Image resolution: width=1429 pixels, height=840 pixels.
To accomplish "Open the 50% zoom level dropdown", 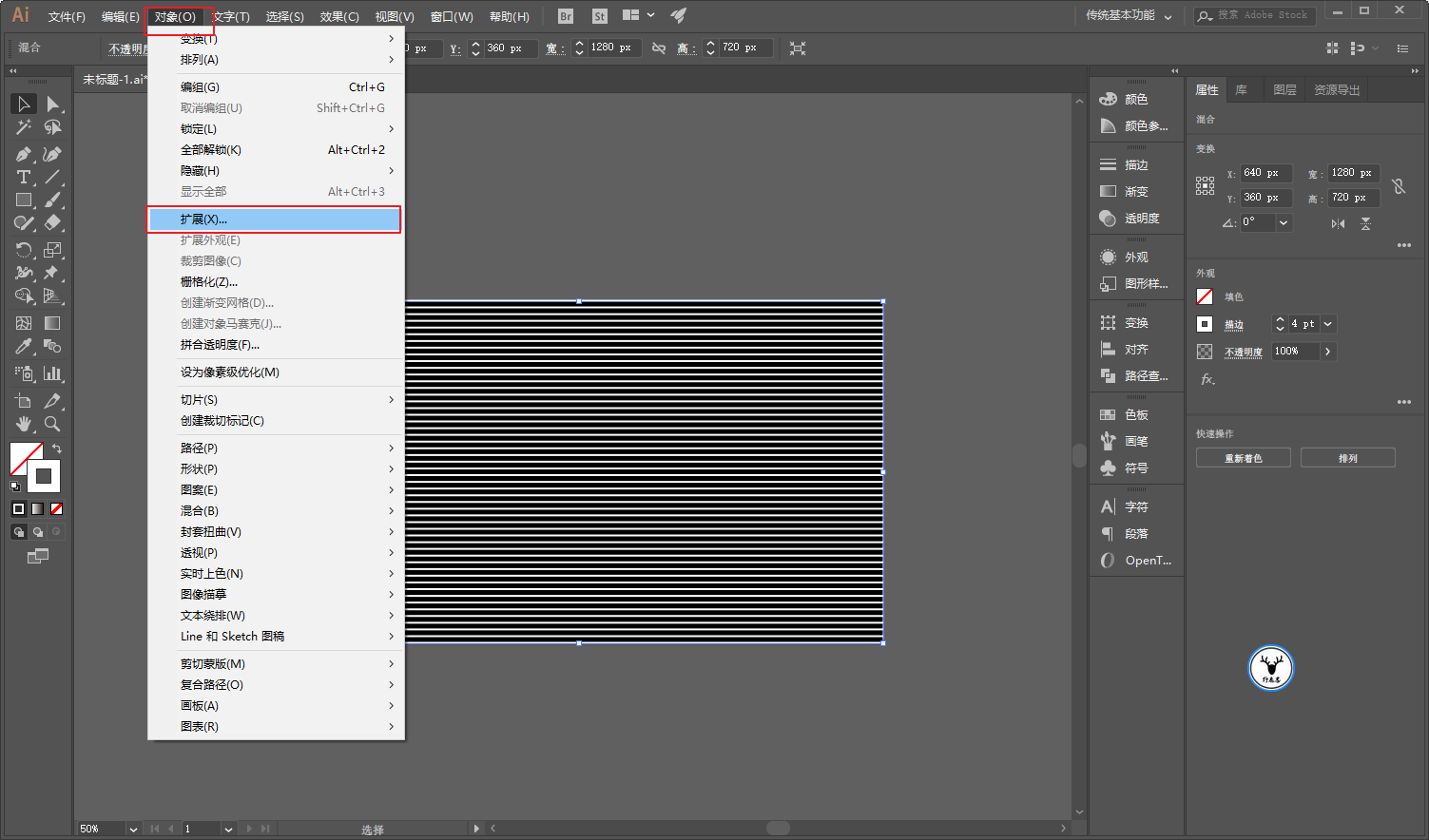I will point(133,830).
